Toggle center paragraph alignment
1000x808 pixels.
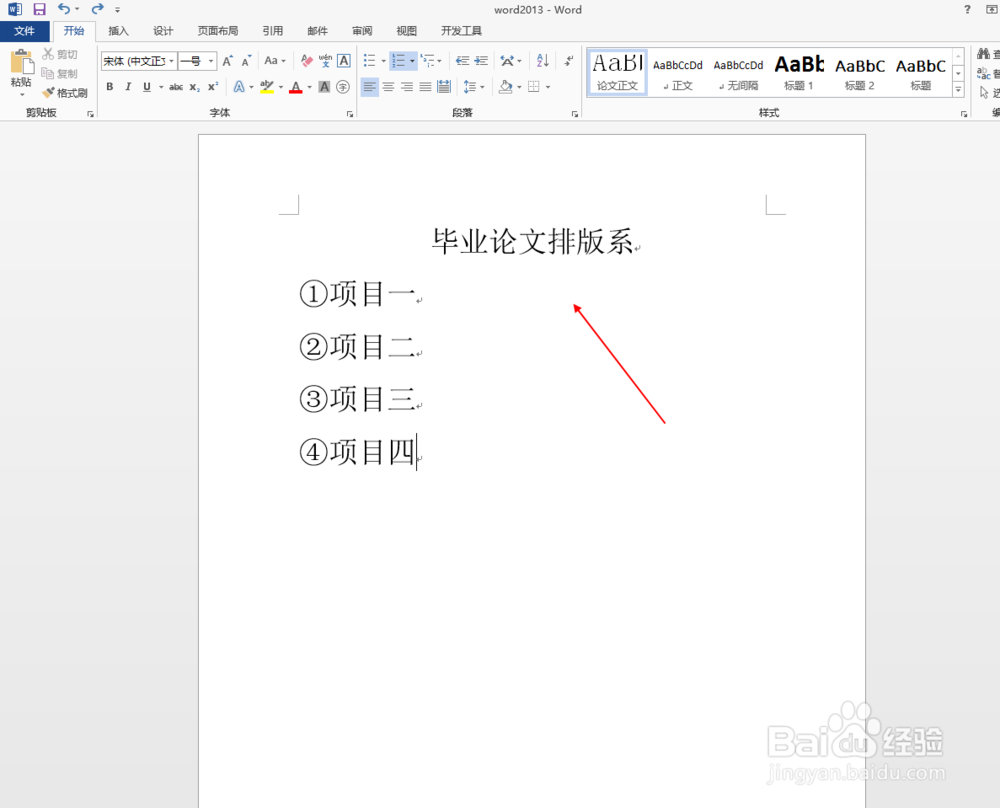[387, 88]
